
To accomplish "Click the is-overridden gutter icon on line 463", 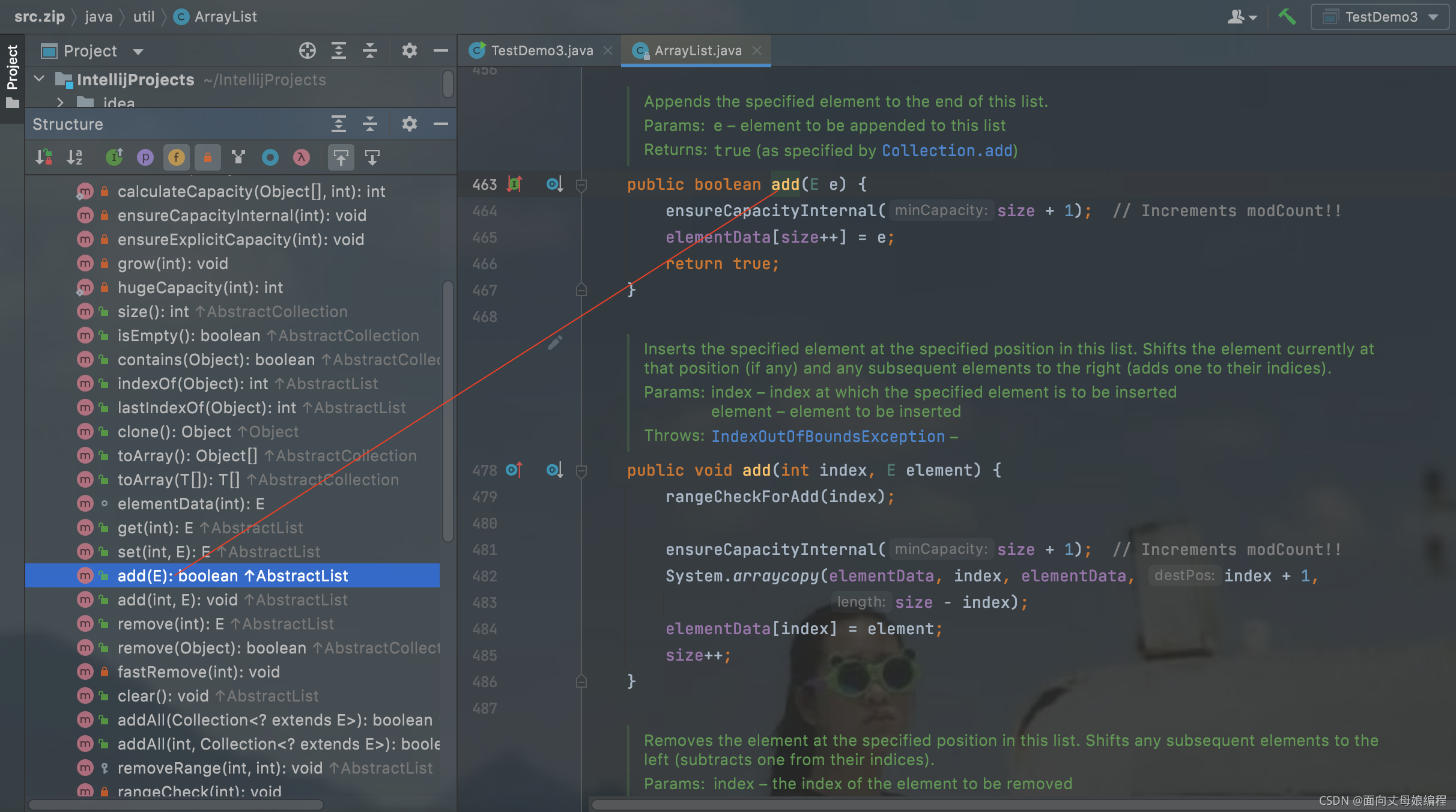I will (554, 184).
